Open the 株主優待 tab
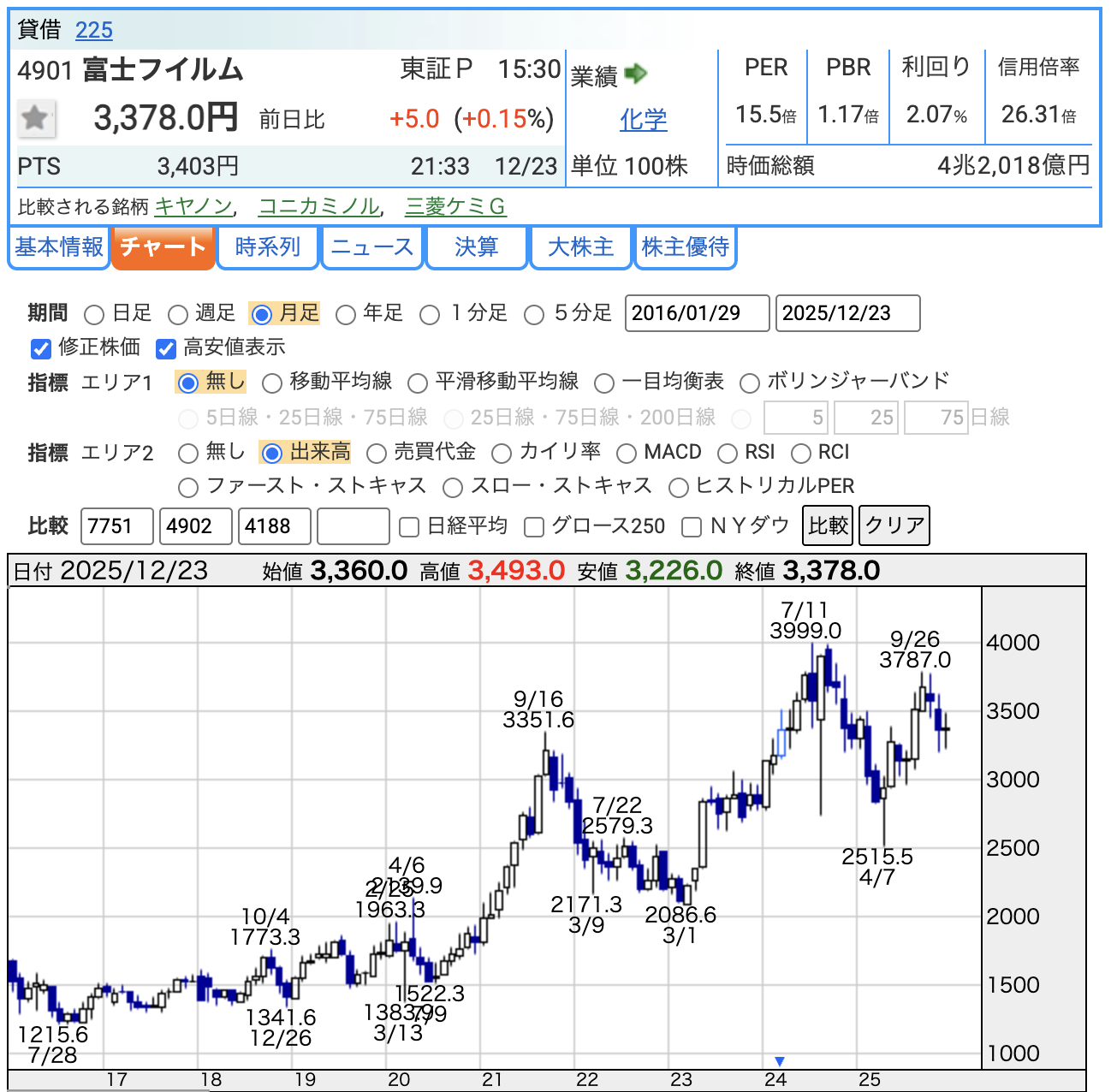Screen dimensions: 1111x1092 (685, 247)
